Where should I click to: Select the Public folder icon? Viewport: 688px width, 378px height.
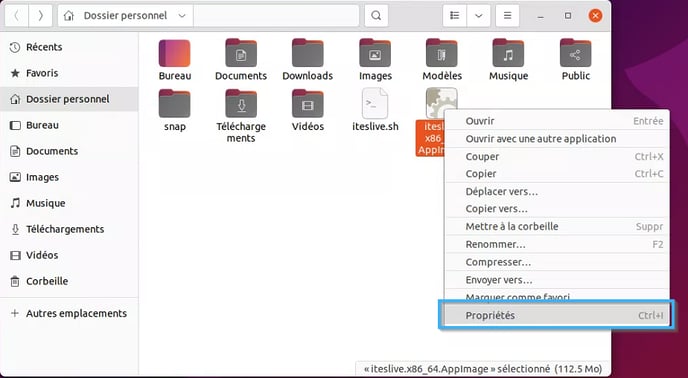tap(575, 53)
